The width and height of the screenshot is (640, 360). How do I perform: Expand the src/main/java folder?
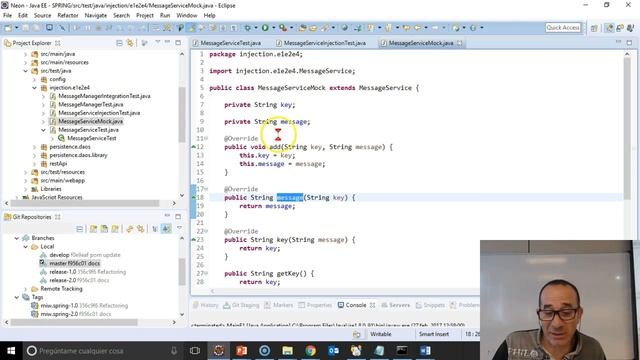pos(26,54)
